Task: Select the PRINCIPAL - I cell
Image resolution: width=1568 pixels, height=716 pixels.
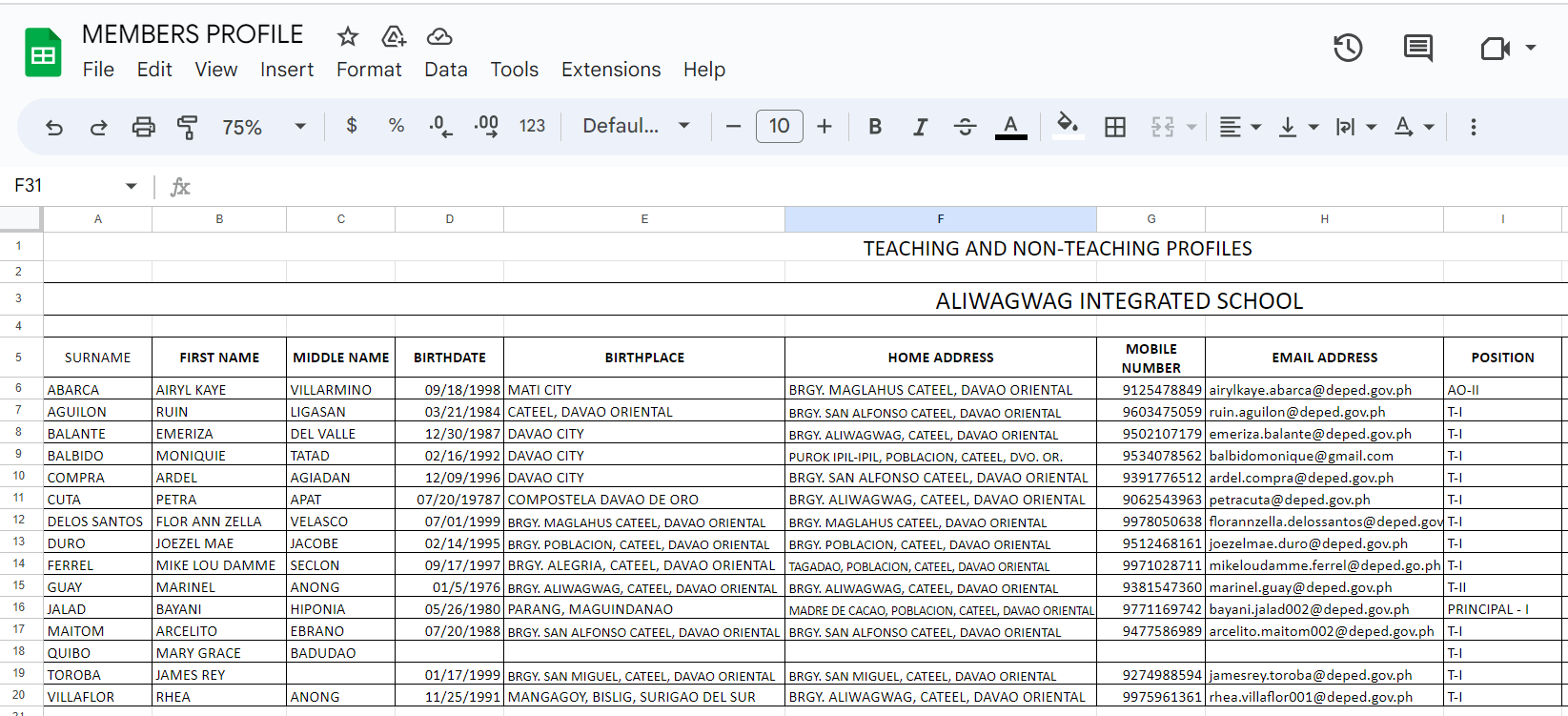Action: tap(1503, 609)
